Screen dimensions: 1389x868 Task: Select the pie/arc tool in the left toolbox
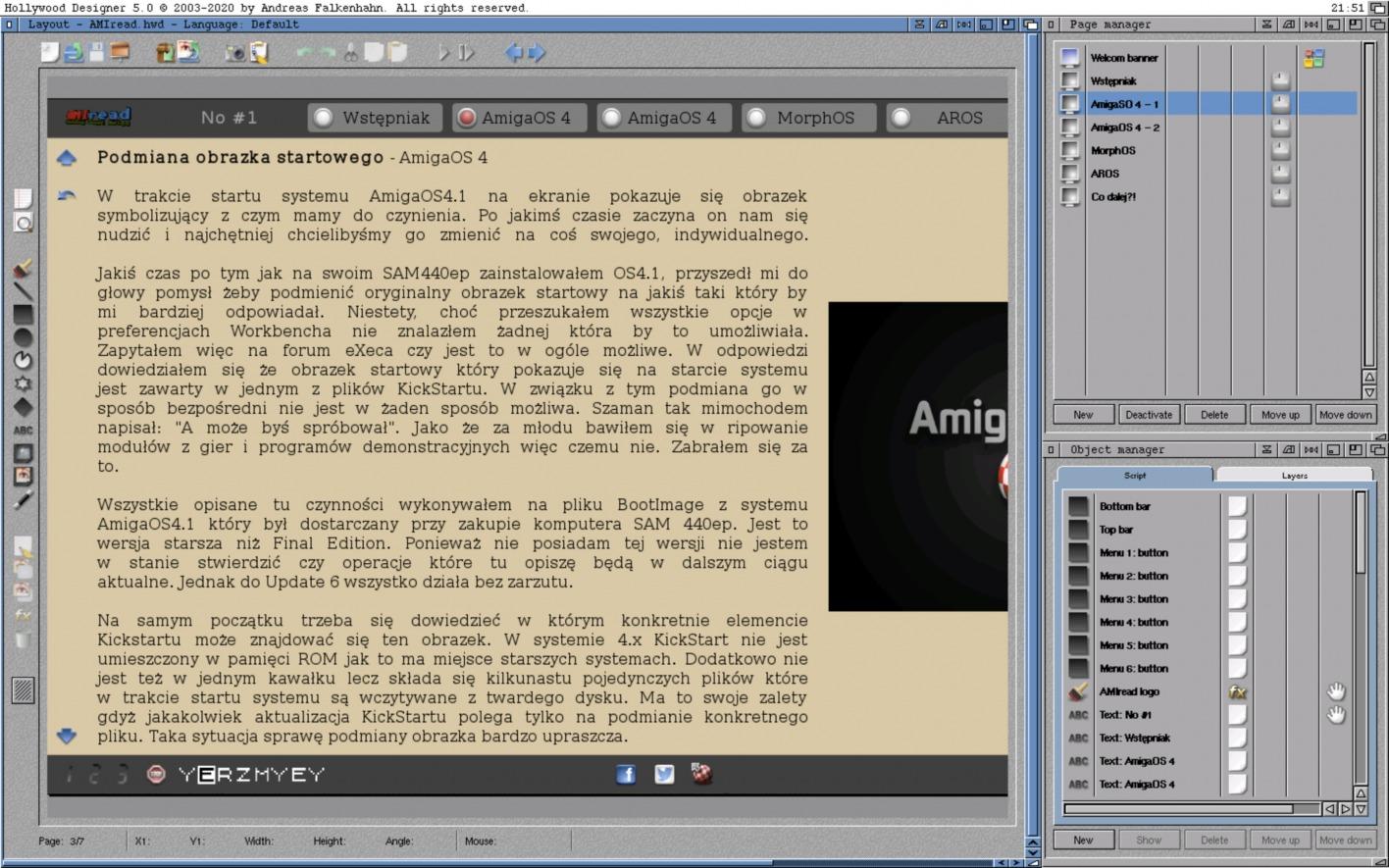click(x=23, y=361)
